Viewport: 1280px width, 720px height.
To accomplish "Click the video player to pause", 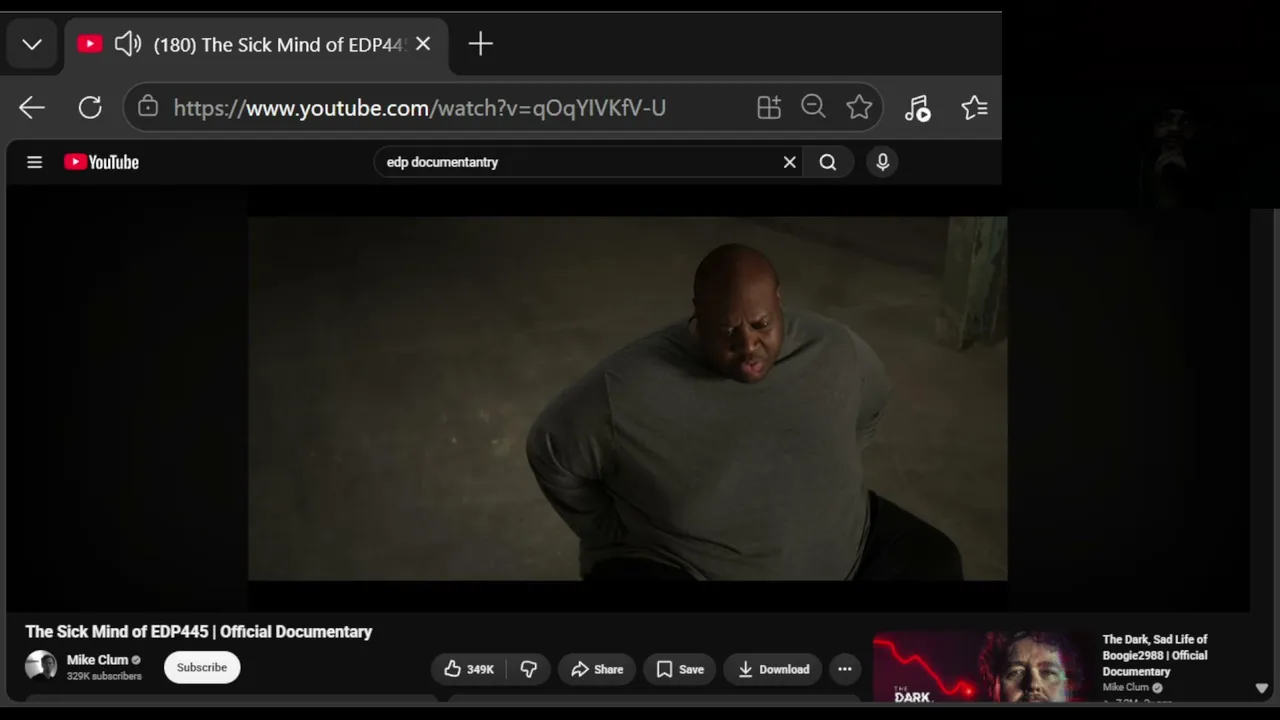I will coord(627,398).
